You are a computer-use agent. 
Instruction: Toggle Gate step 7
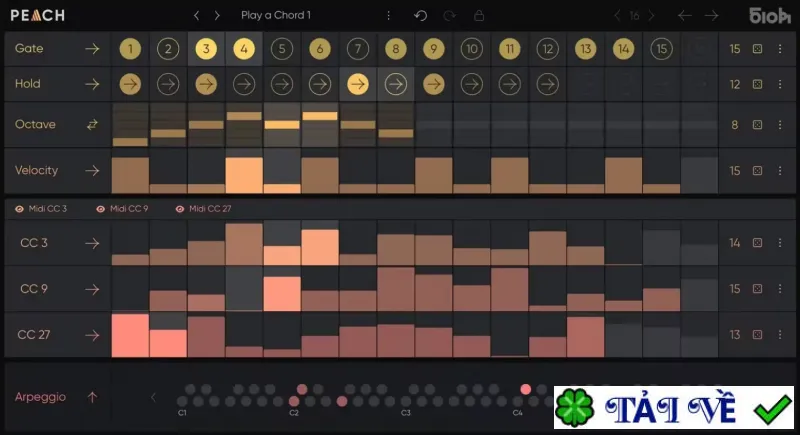click(x=358, y=49)
